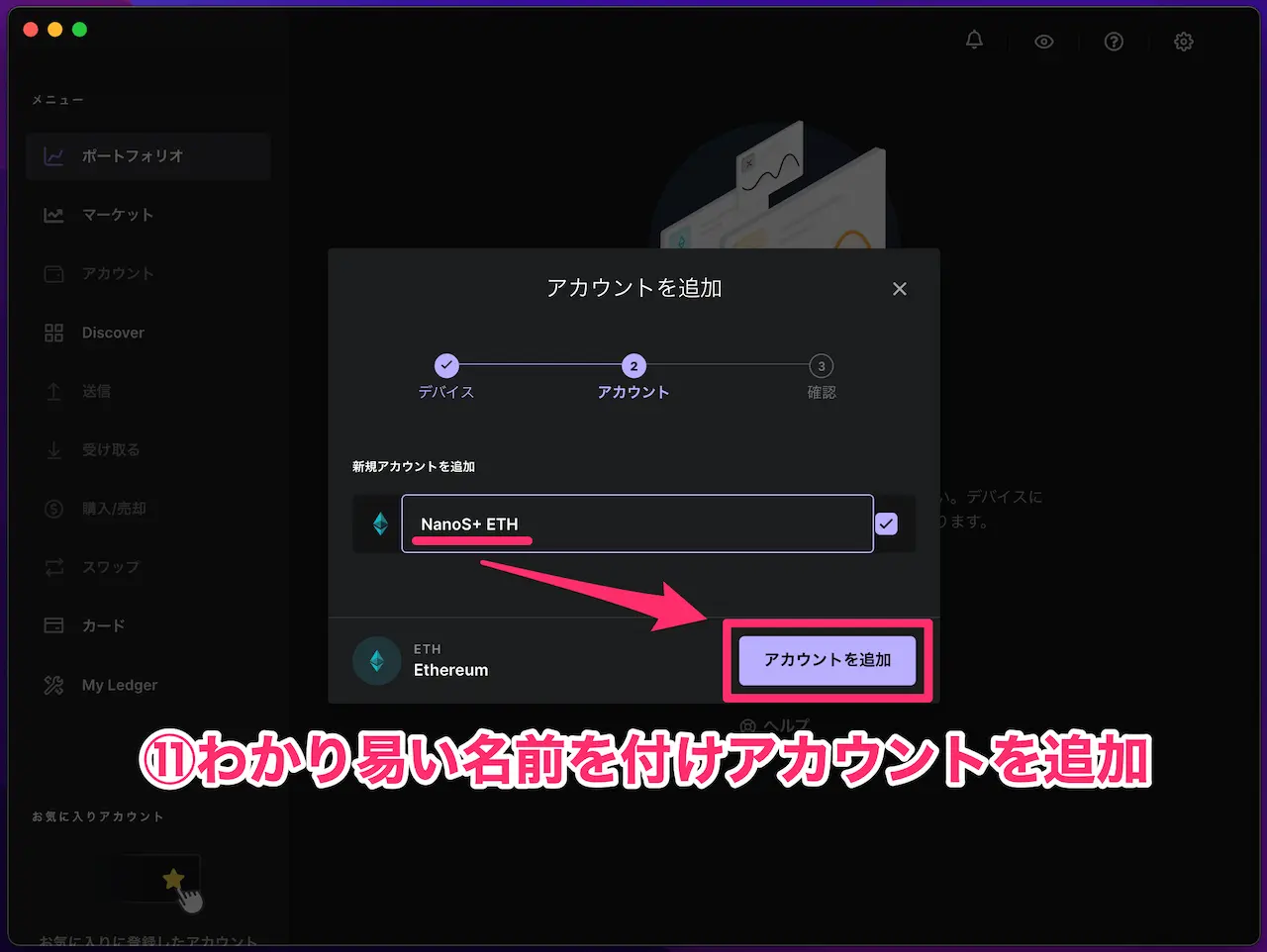
Task: Open the notifications bell icon
Action: 974,41
